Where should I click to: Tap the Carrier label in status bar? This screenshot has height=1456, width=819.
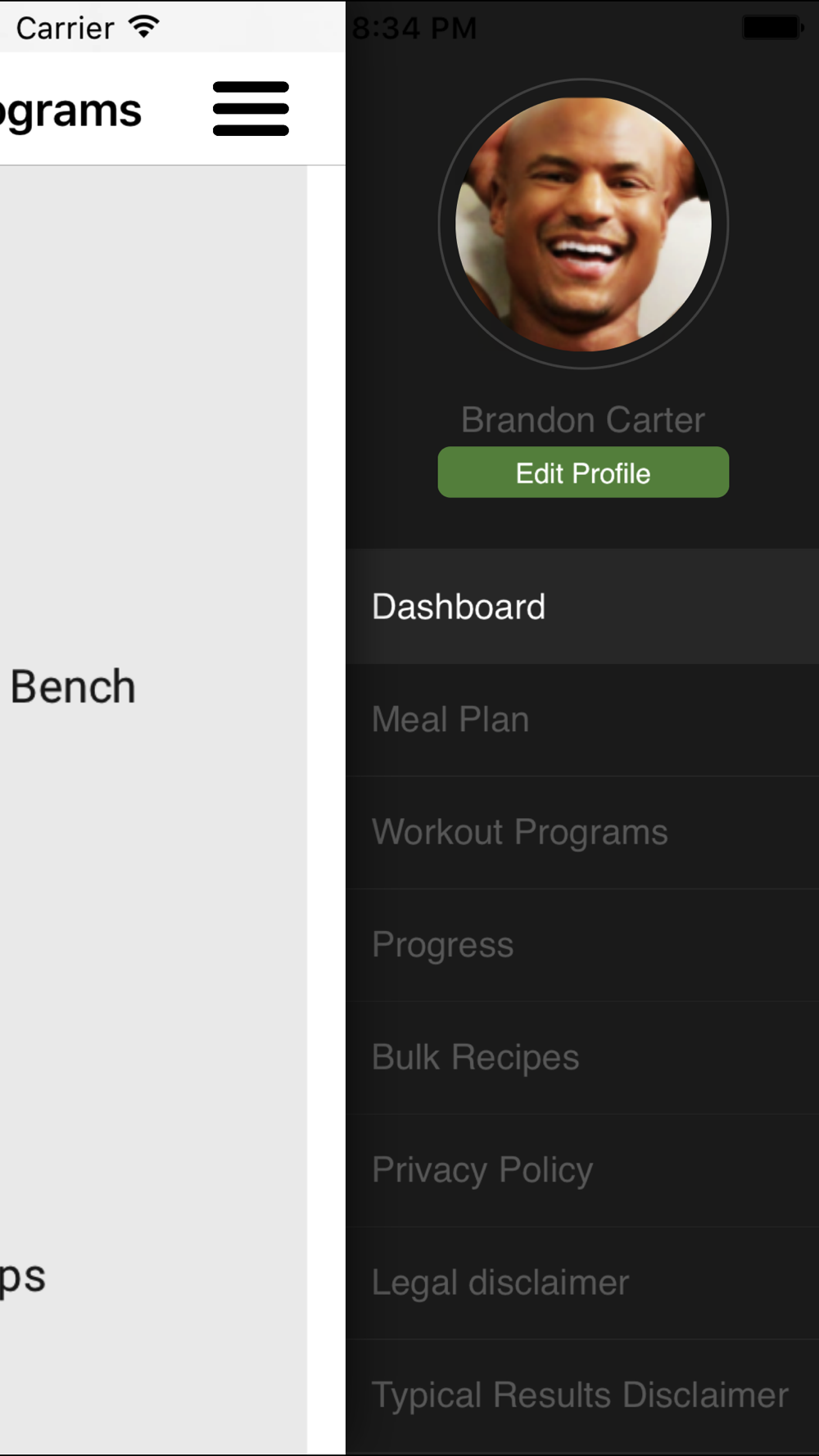[65, 29]
